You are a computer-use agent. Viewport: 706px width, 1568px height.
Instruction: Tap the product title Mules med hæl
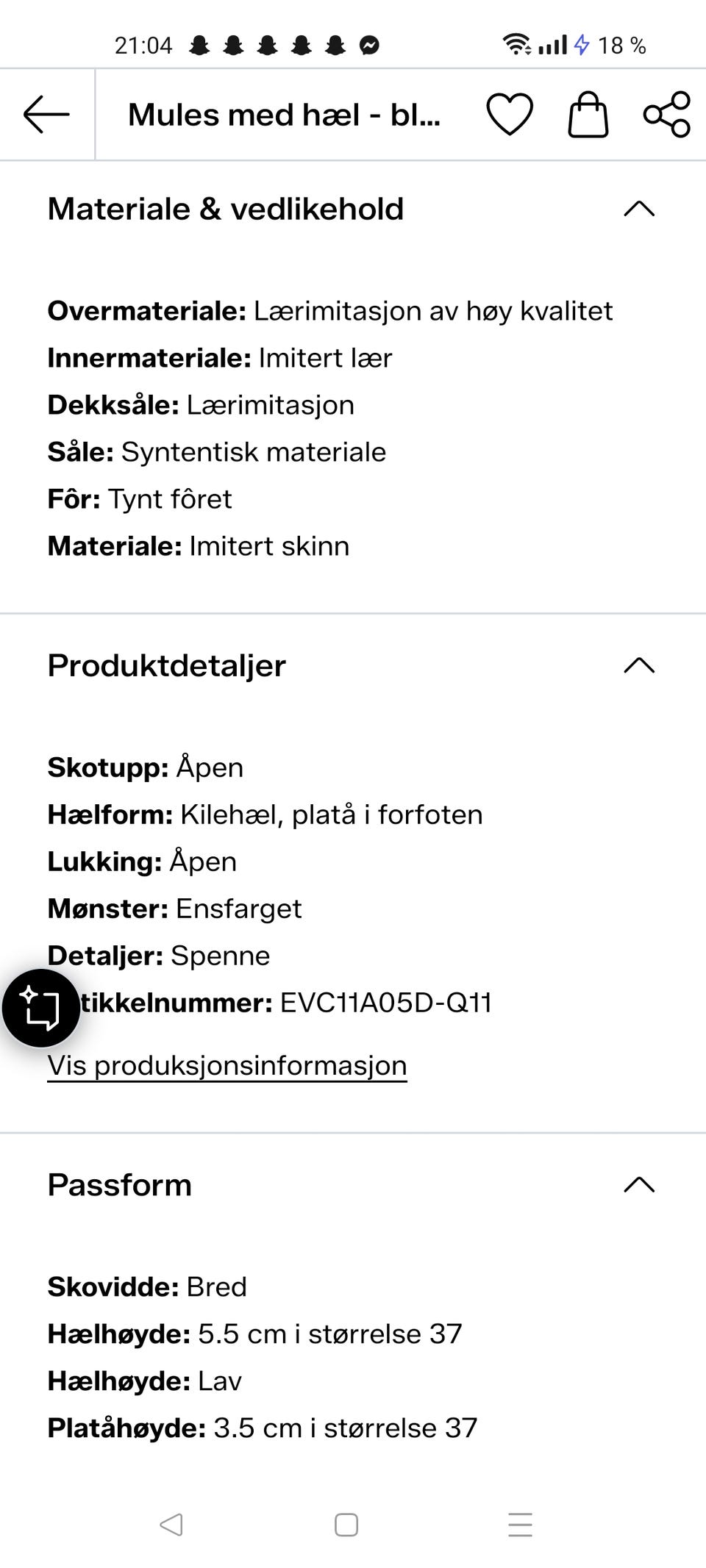[285, 115]
